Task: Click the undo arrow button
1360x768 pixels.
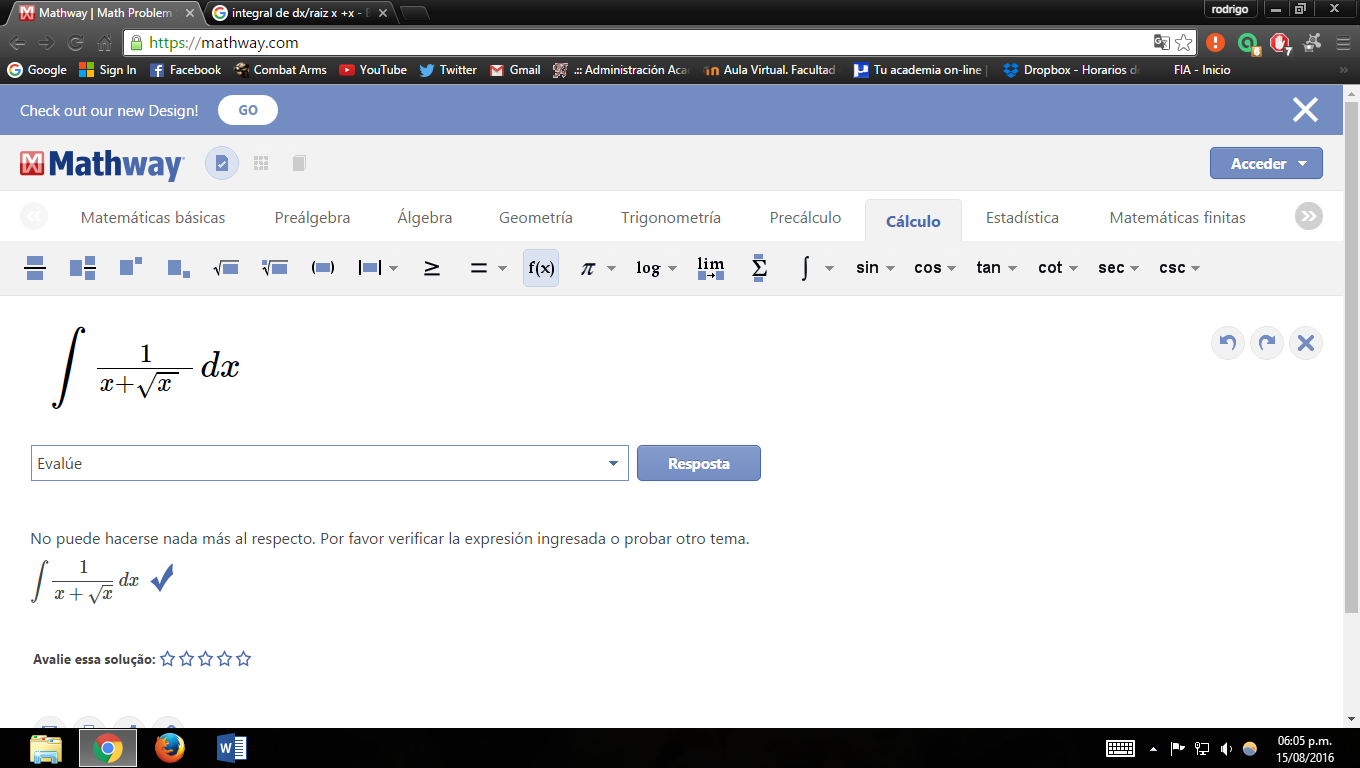Action: tap(1228, 343)
